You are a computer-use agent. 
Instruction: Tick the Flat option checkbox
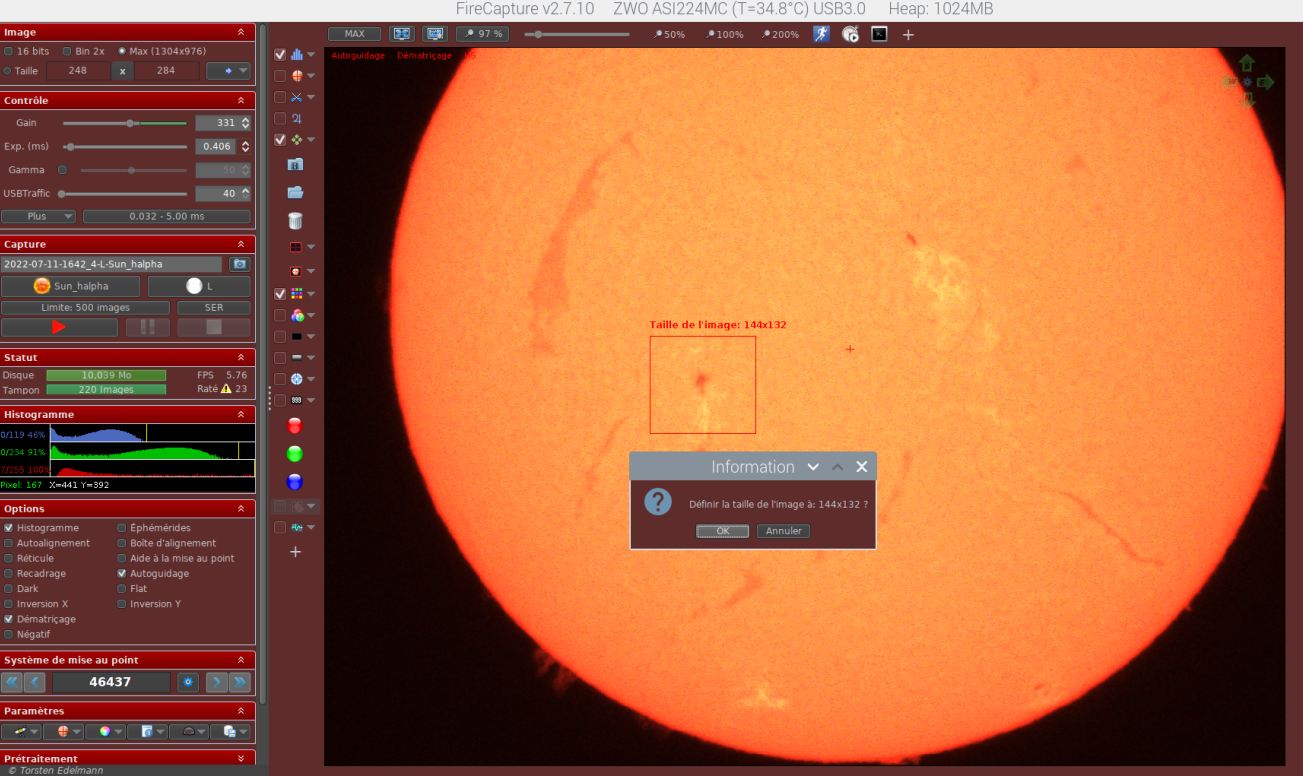pos(122,589)
